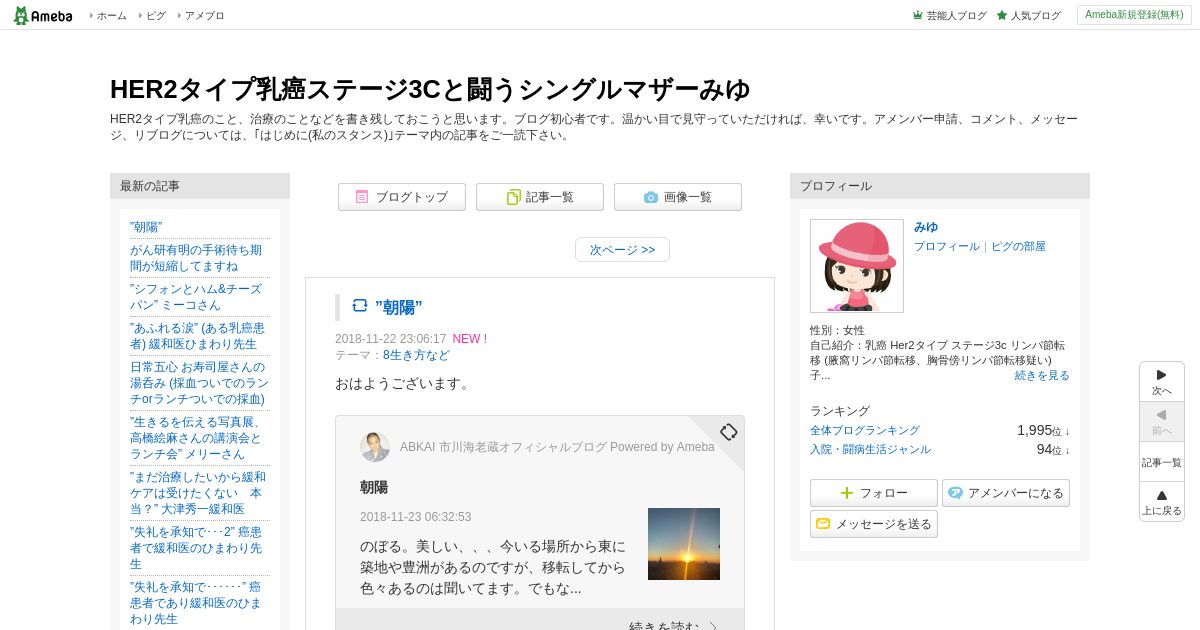Go to ブログトップ tab

tap(402, 197)
